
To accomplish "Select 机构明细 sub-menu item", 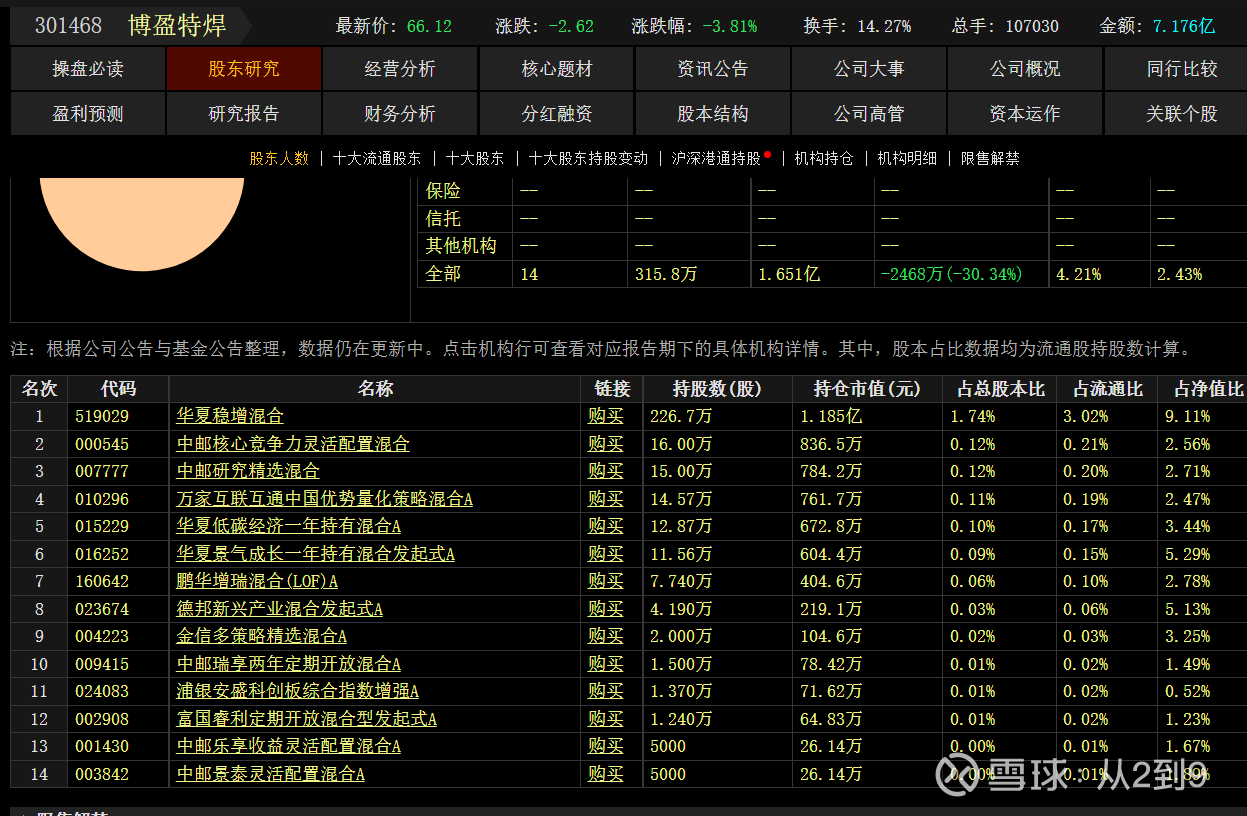I will 907,158.
